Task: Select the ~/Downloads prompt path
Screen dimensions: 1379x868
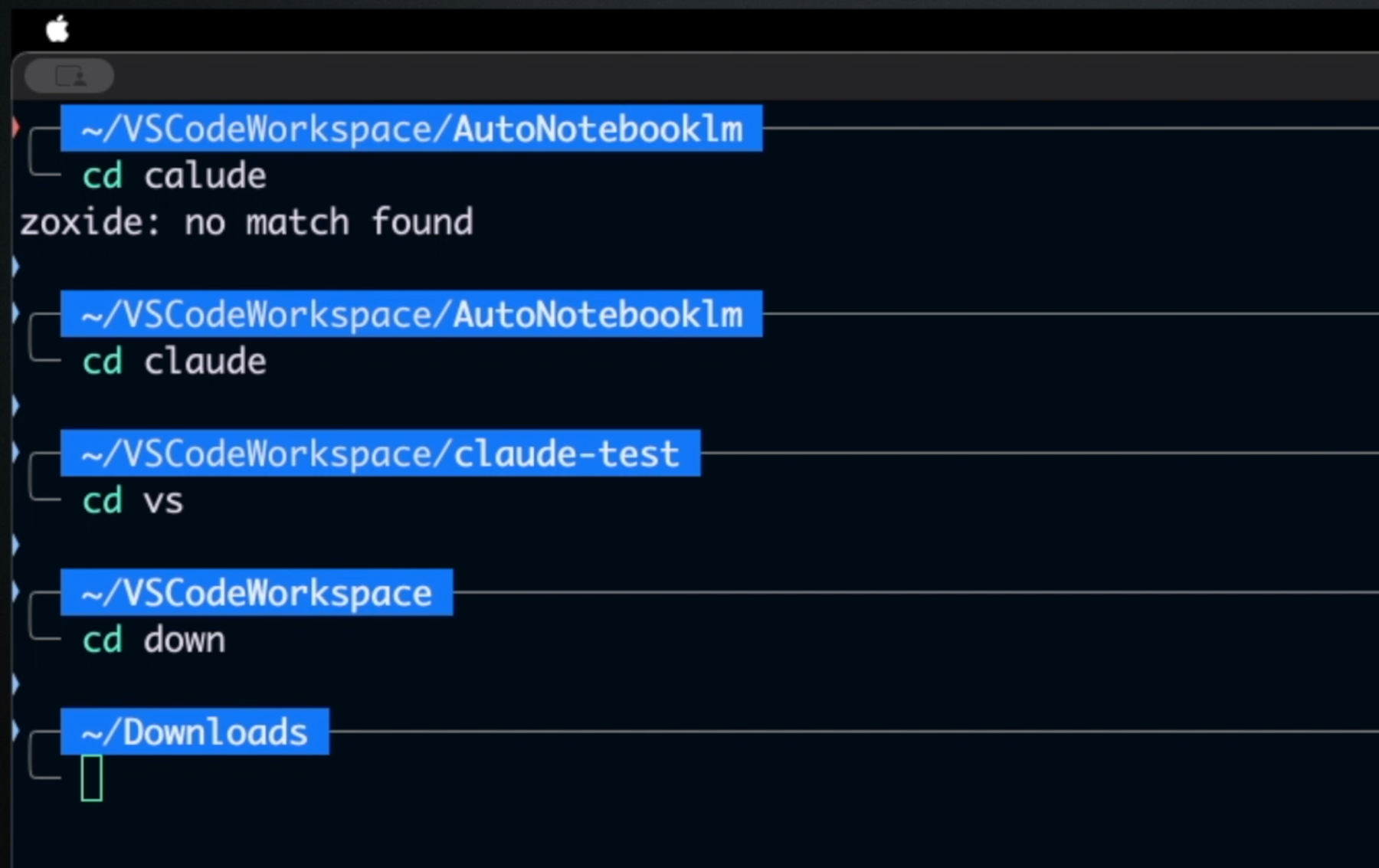Action: 195,732
